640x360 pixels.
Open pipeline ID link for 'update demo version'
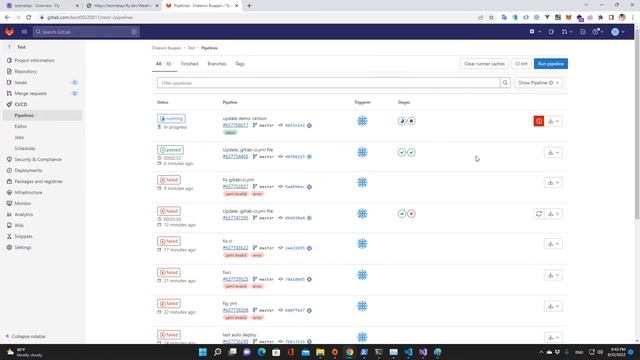[235, 125]
